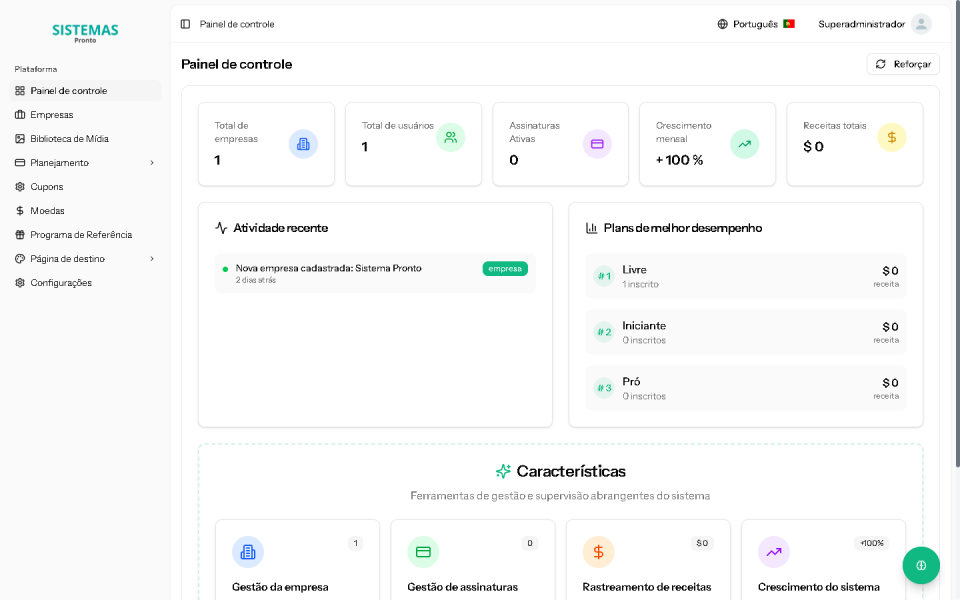Click the Crescimento mensal trend icon
Image resolution: width=960 pixels, height=600 pixels.
pyautogui.click(x=744, y=144)
